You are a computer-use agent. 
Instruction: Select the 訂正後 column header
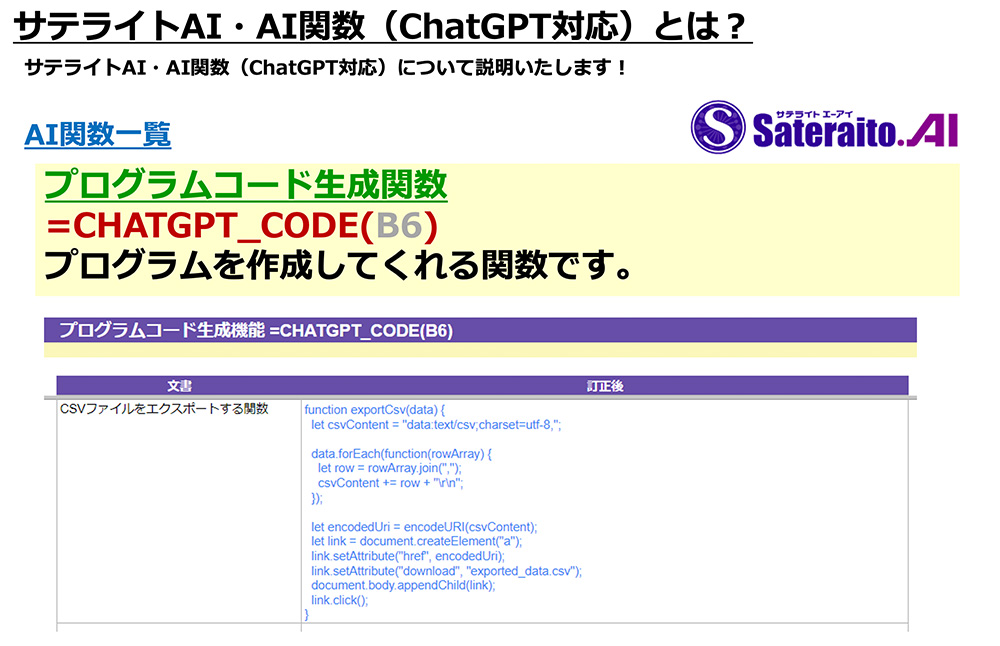[x=604, y=386]
